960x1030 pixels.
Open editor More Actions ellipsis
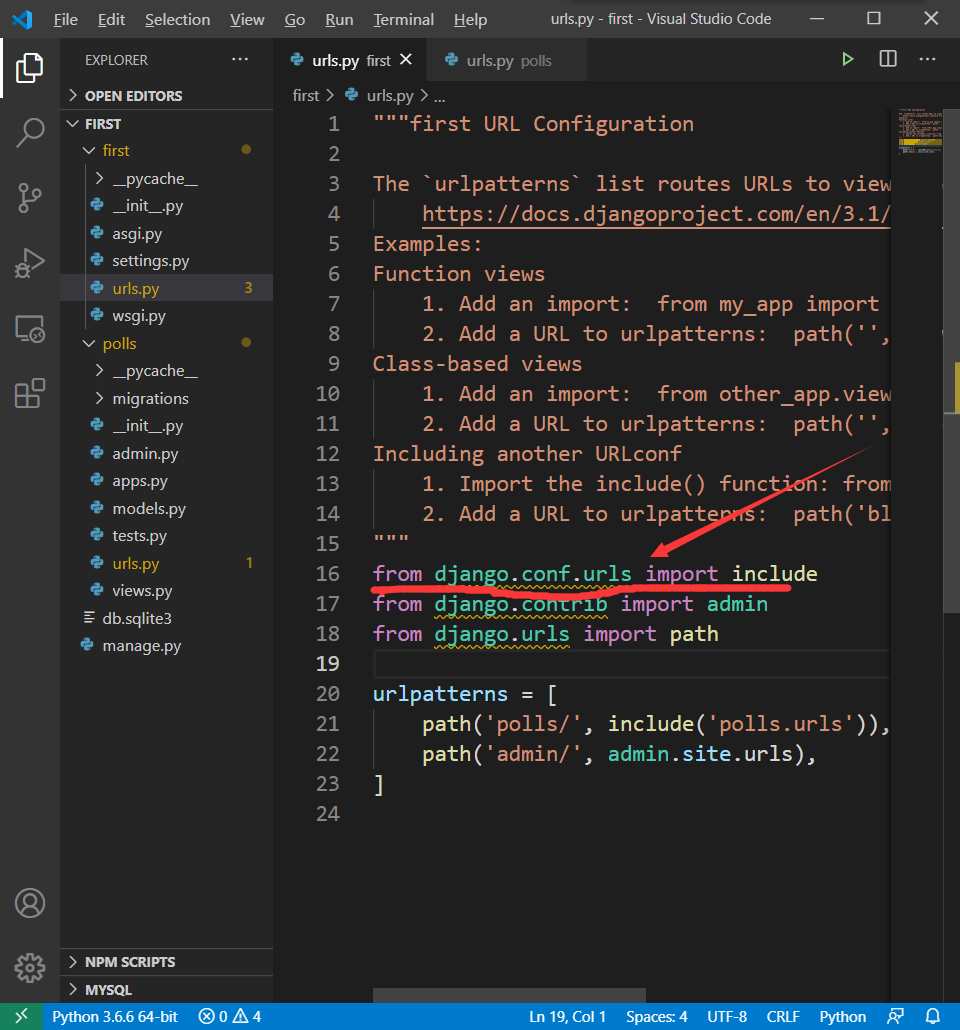tap(927, 59)
